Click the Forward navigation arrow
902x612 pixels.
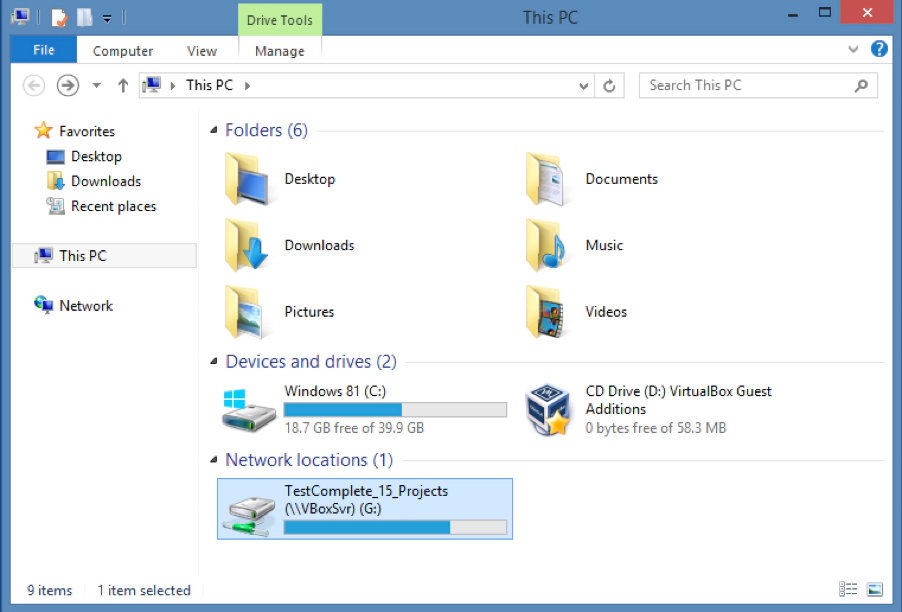tap(67, 86)
